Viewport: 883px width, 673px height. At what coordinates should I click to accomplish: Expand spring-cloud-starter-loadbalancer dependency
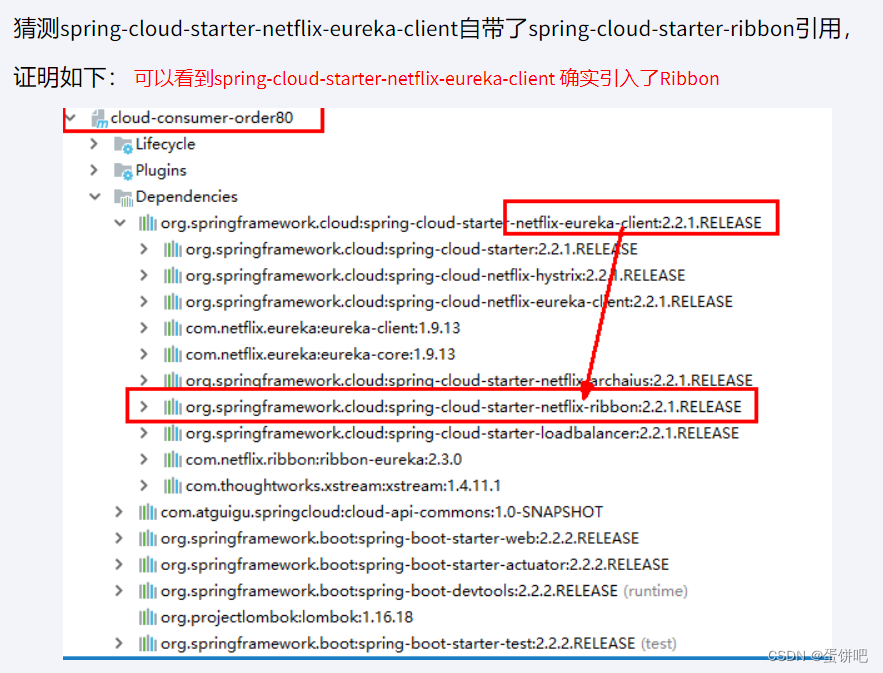click(144, 433)
